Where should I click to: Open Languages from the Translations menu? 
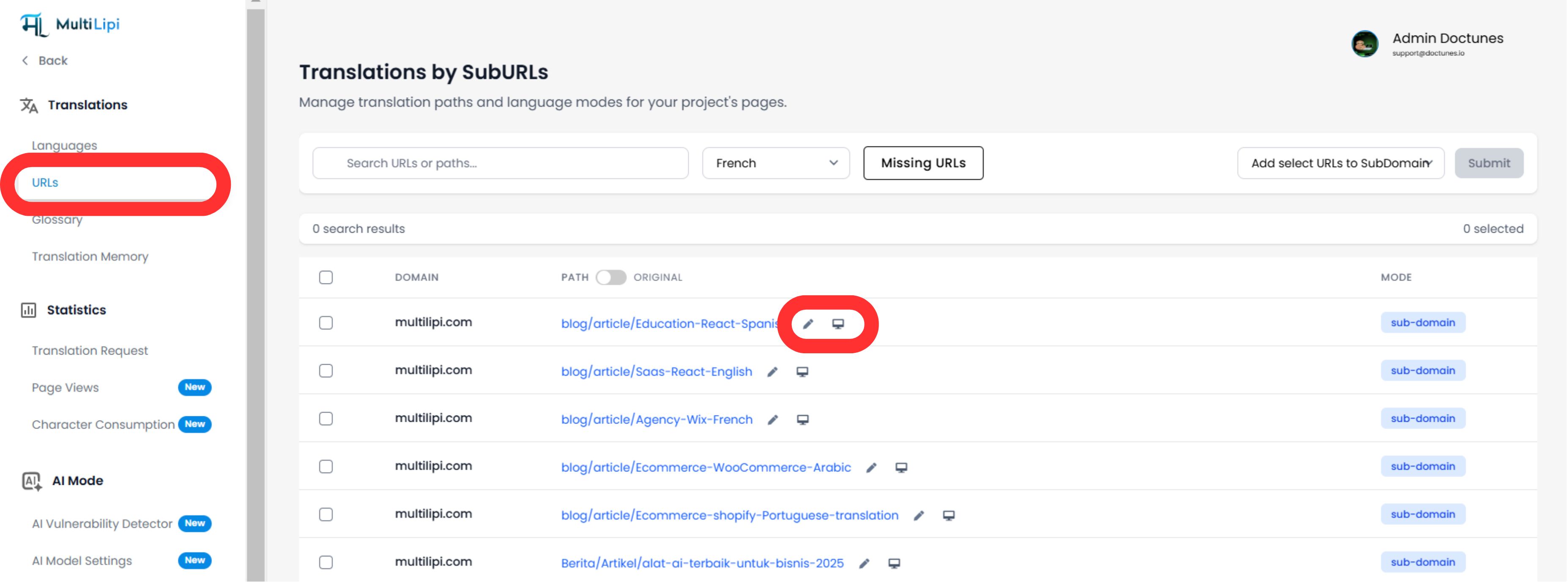[x=64, y=145]
